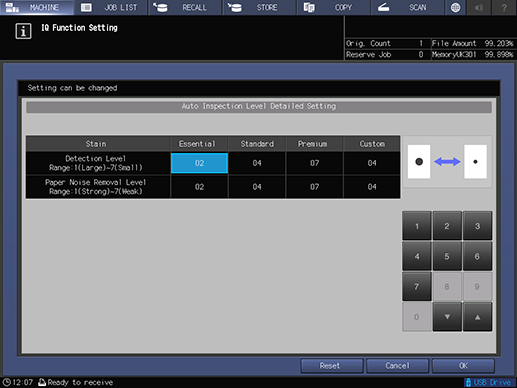
Task: Go to the STORE tab
Action: [259, 7]
